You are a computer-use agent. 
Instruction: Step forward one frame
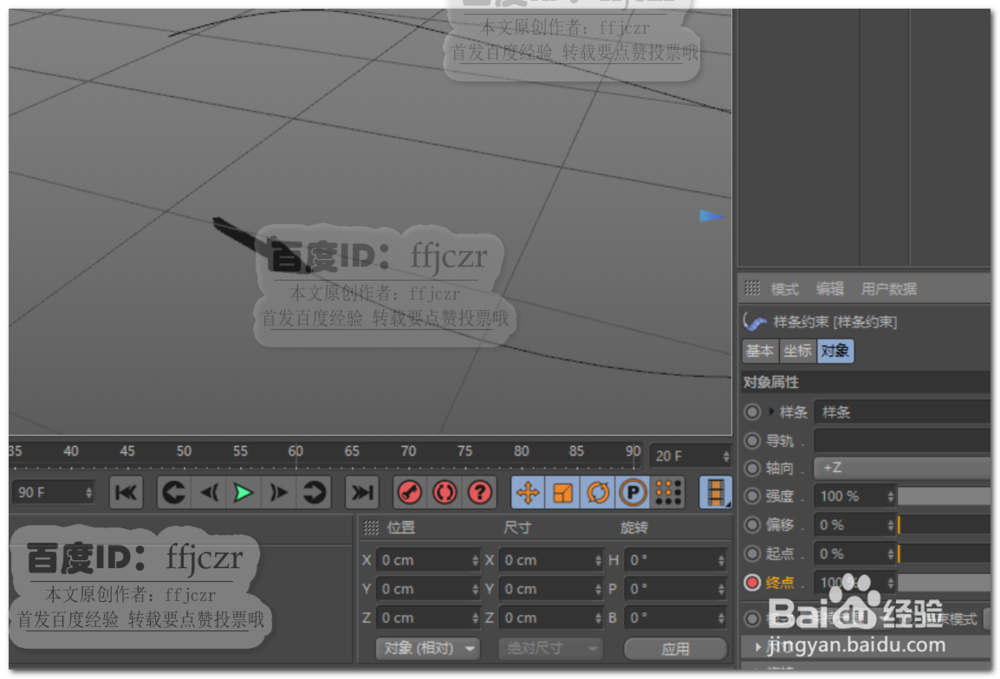[279, 492]
